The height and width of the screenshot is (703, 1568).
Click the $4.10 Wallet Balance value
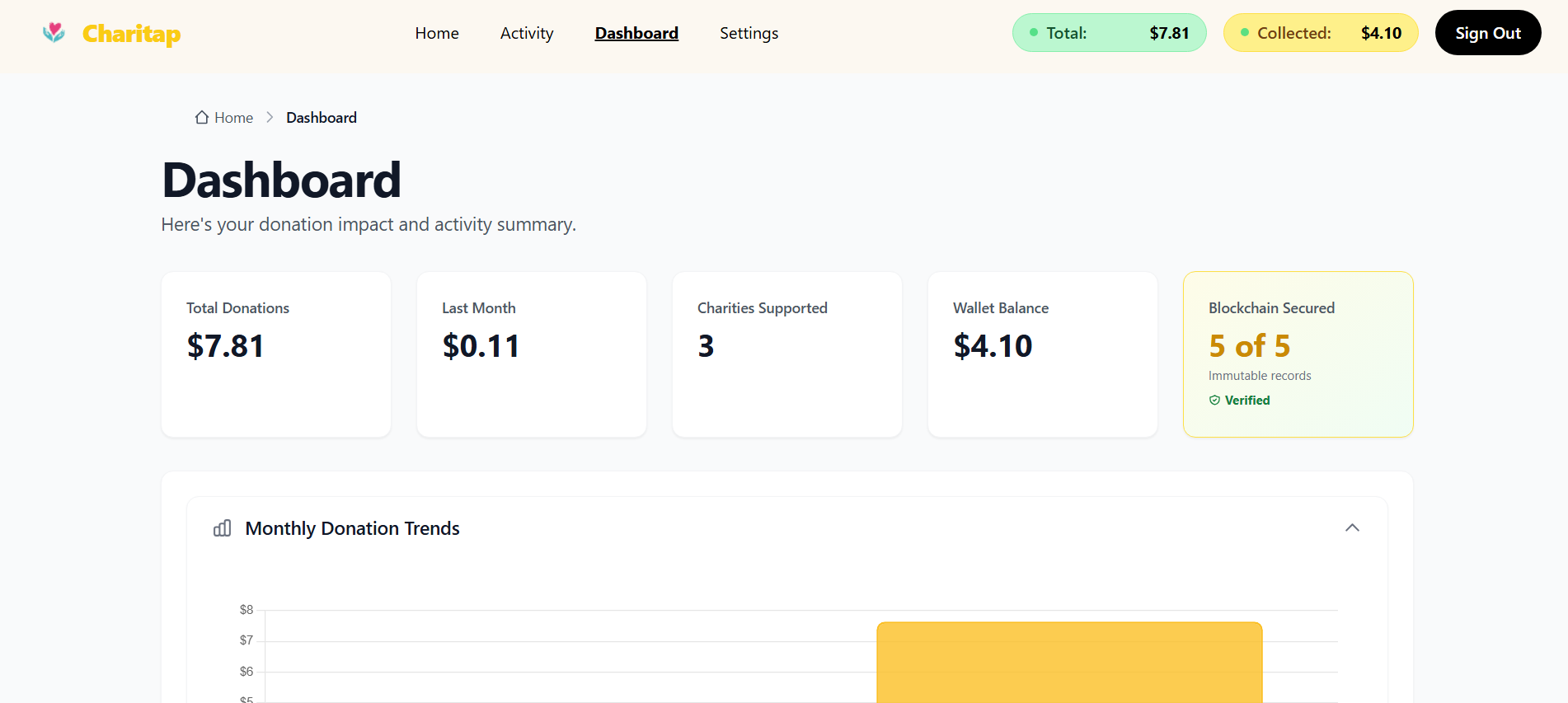(993, 346)
